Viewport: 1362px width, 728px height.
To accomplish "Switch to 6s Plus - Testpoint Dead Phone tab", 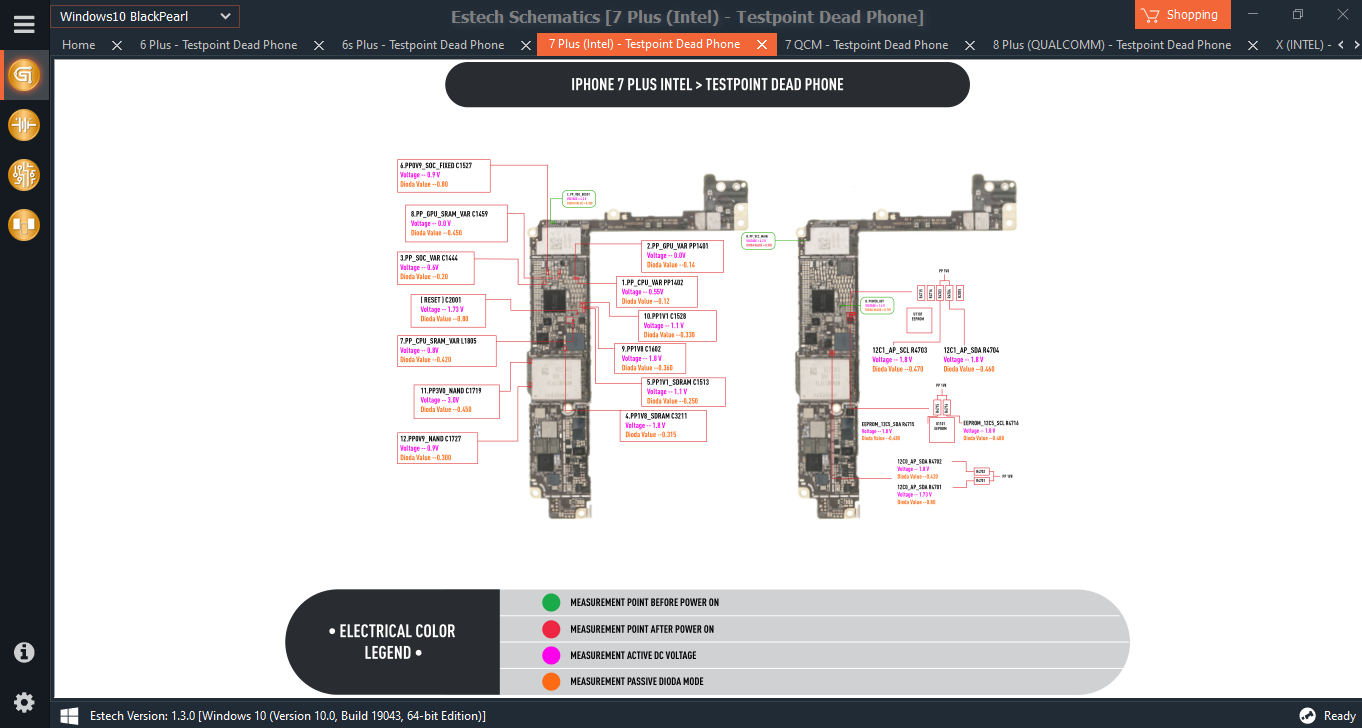I will (x=423, y=45).
